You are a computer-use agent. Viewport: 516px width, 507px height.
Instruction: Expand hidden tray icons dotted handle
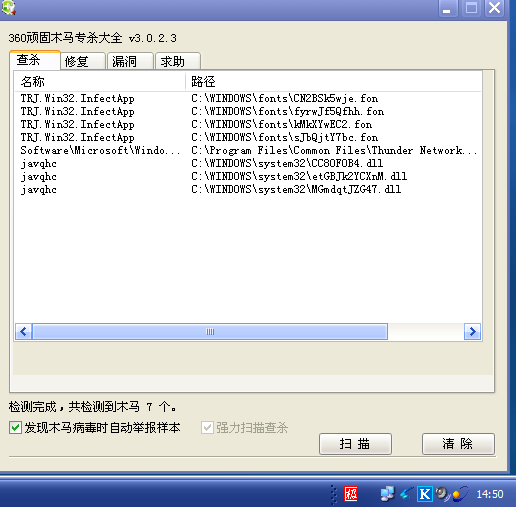point(333,495)
